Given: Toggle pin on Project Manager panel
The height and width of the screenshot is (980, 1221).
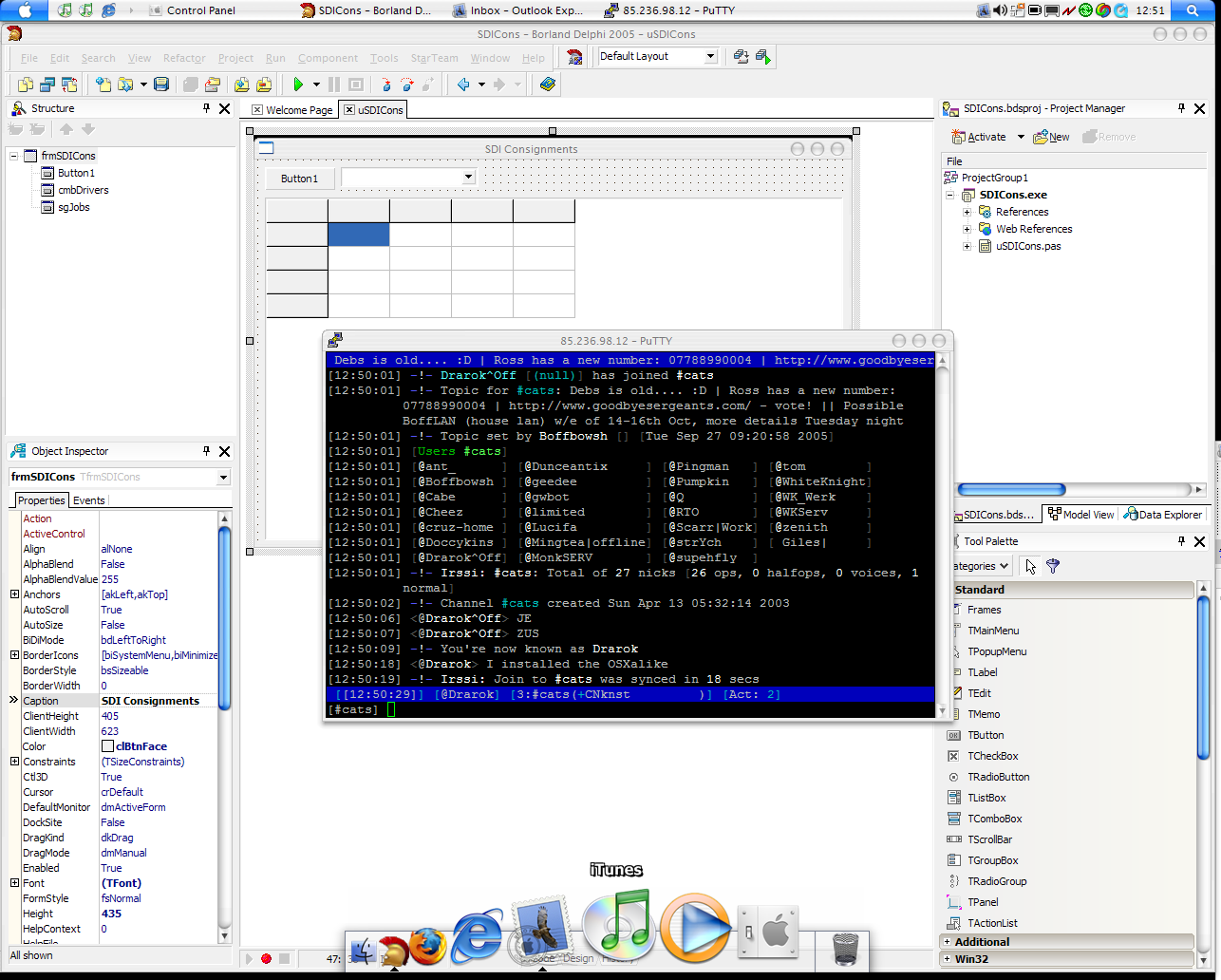Looking at the screenshot, I should pyautogui.click(x=1181, y=108).
